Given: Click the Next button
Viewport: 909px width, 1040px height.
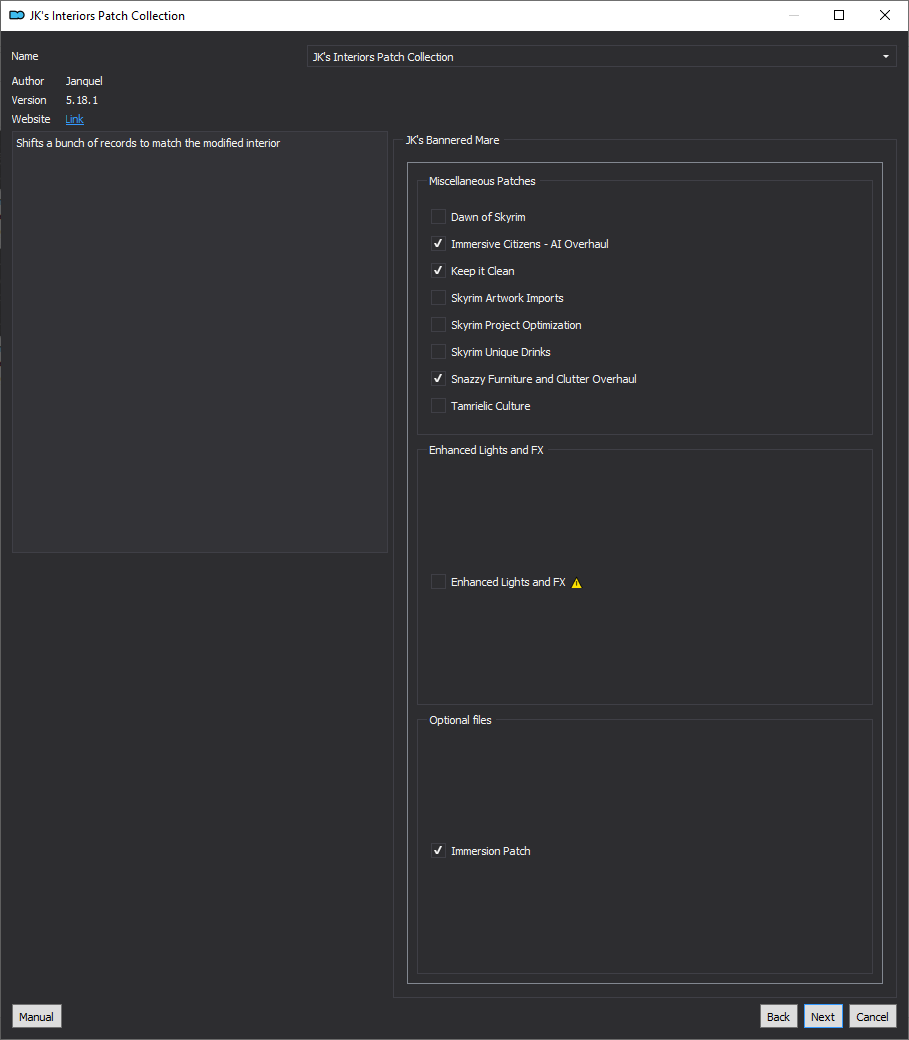Looking at the screenshot, I should [x=823, y=1016].
